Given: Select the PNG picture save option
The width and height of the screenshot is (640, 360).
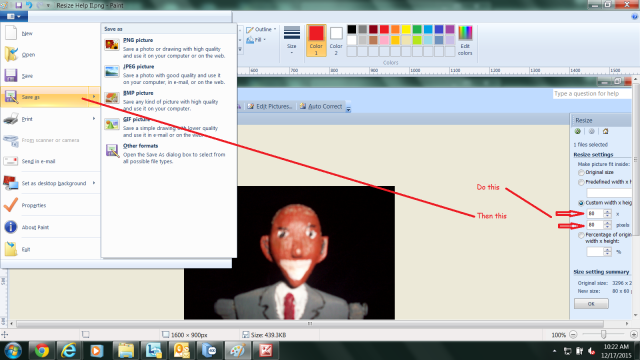Looking at the screenshot, I should click(x=169, y=48).
